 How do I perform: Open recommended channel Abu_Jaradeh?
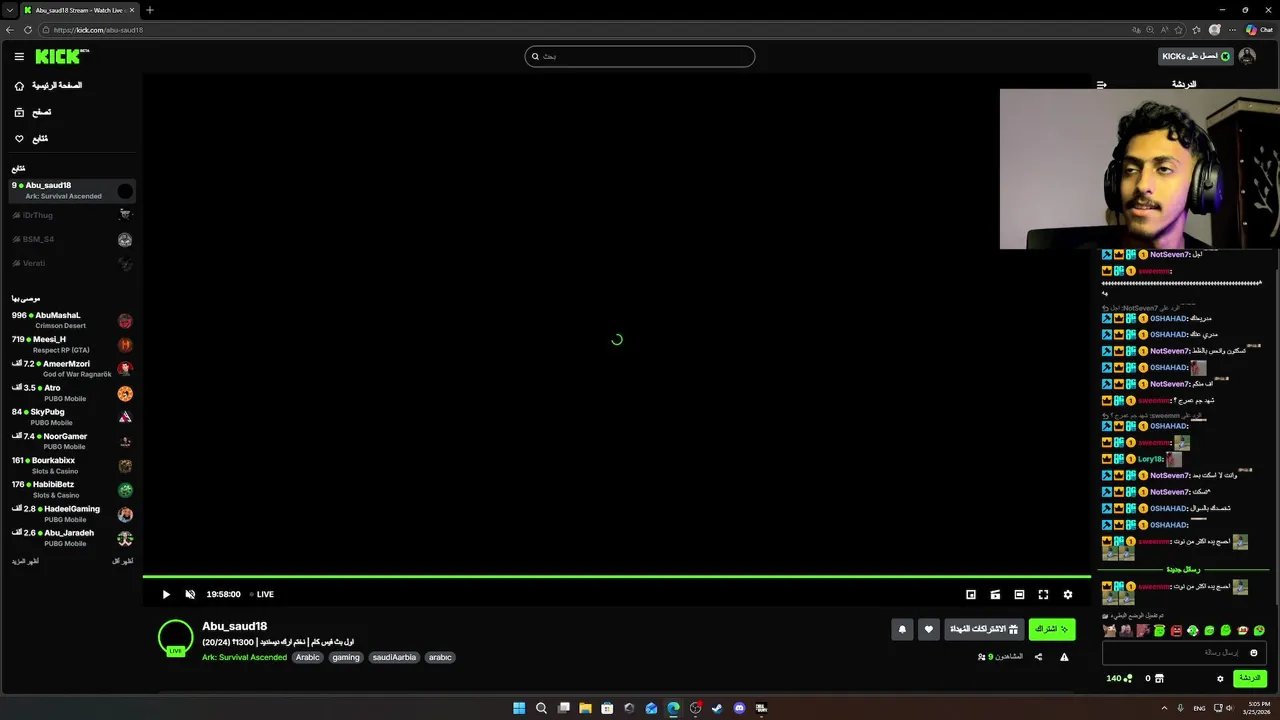tap(72, 538)
